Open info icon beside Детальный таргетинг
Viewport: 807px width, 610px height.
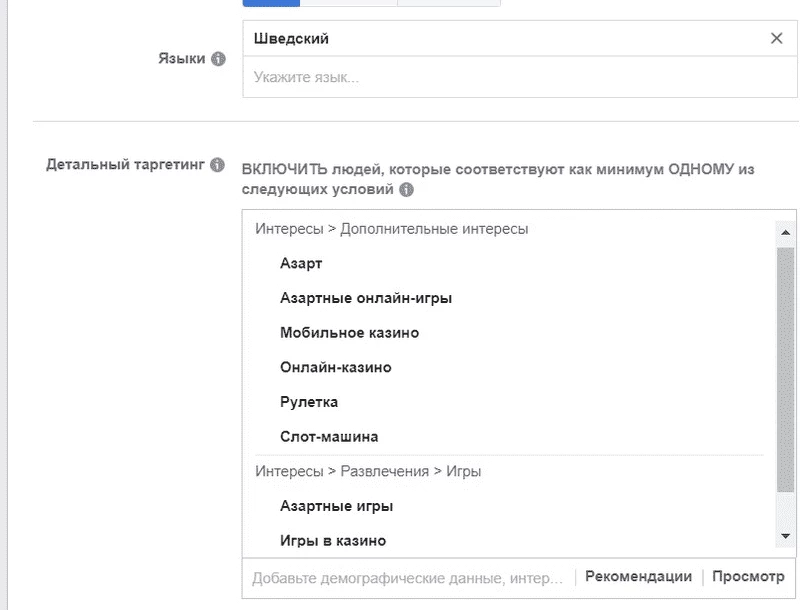coord(217,165)
